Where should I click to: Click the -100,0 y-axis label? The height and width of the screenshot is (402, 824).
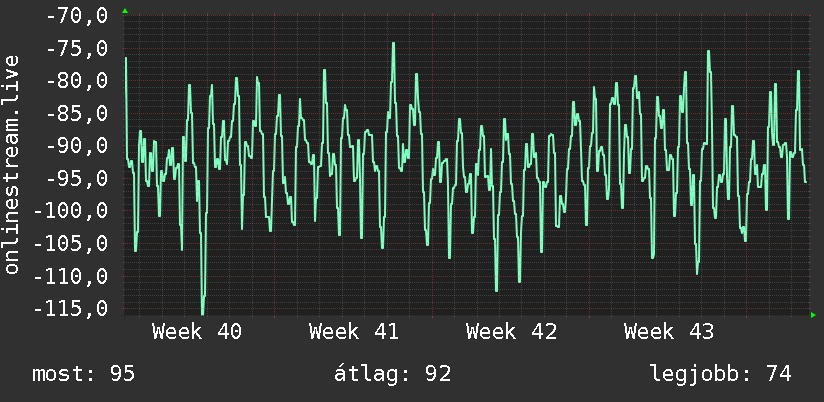click(x=70, y=211)
